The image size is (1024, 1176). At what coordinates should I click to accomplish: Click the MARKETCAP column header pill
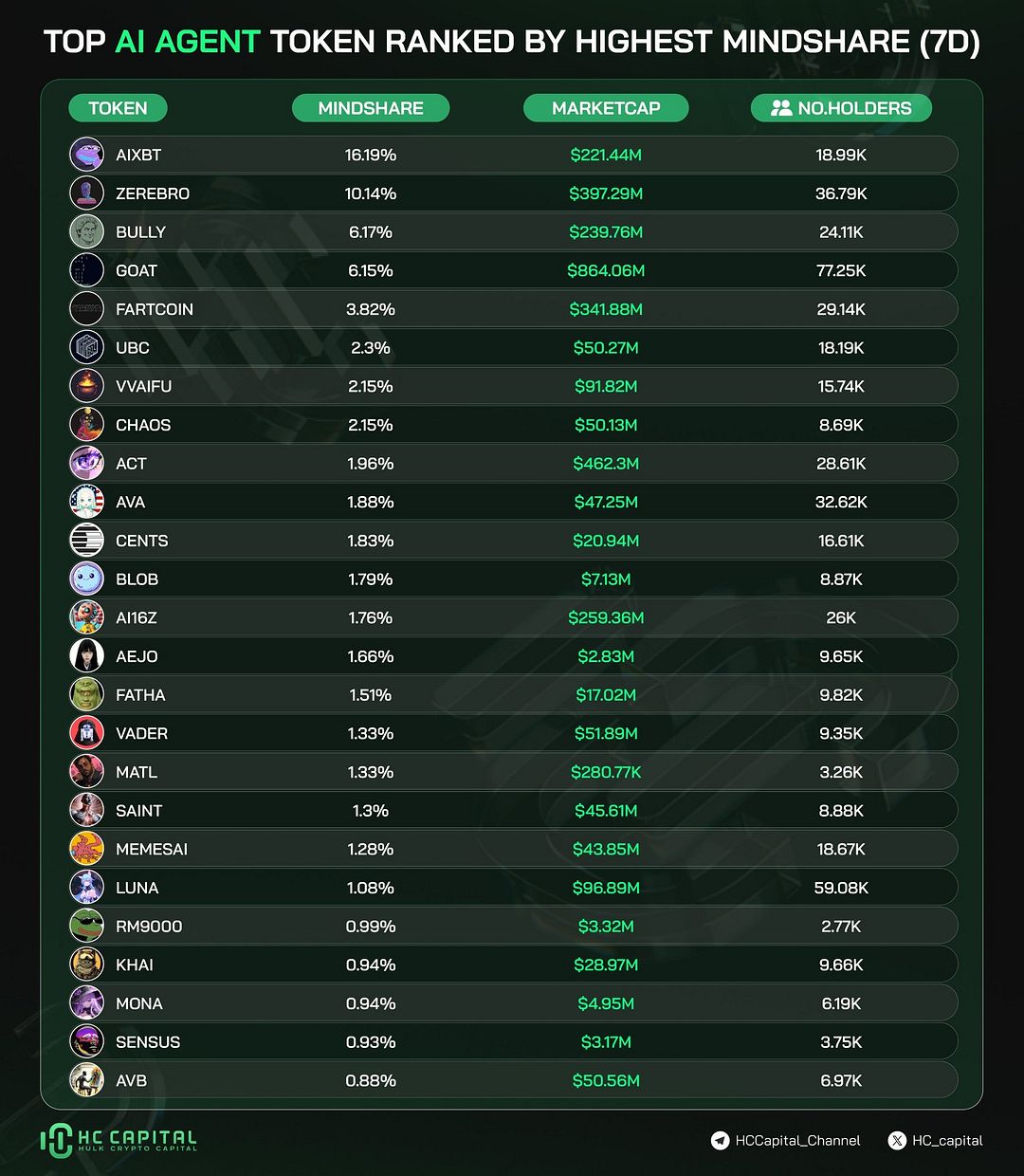[x=606, y=108]
